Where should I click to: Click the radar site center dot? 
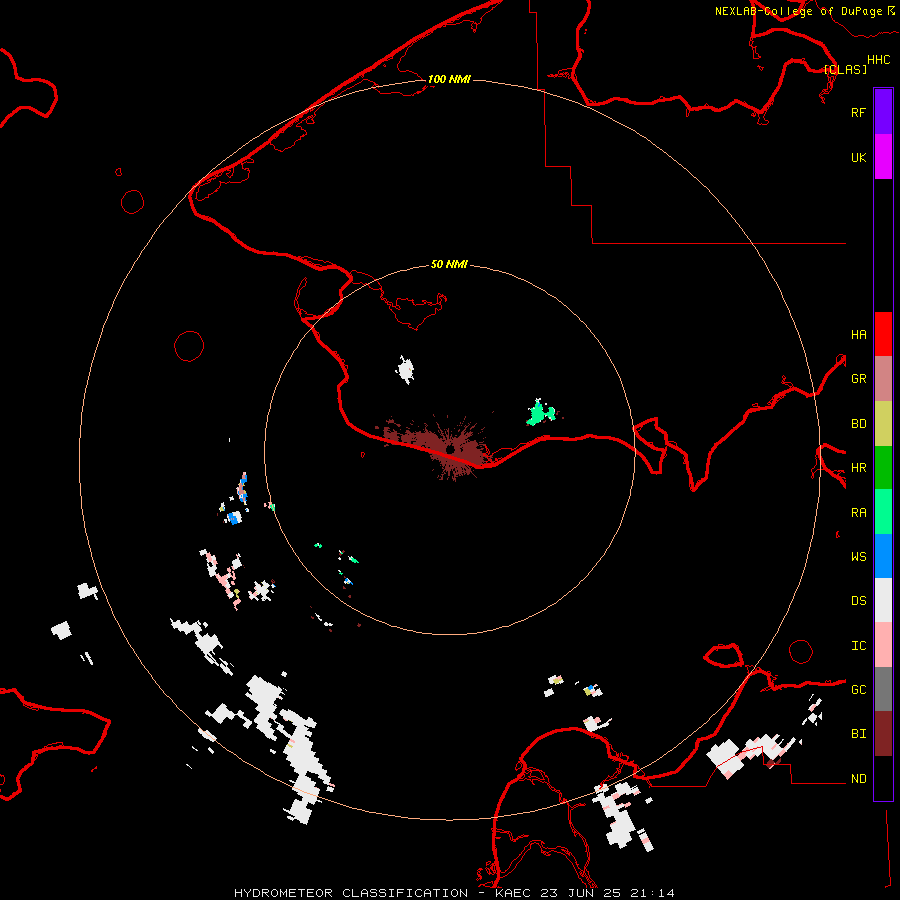click(450, 449)
